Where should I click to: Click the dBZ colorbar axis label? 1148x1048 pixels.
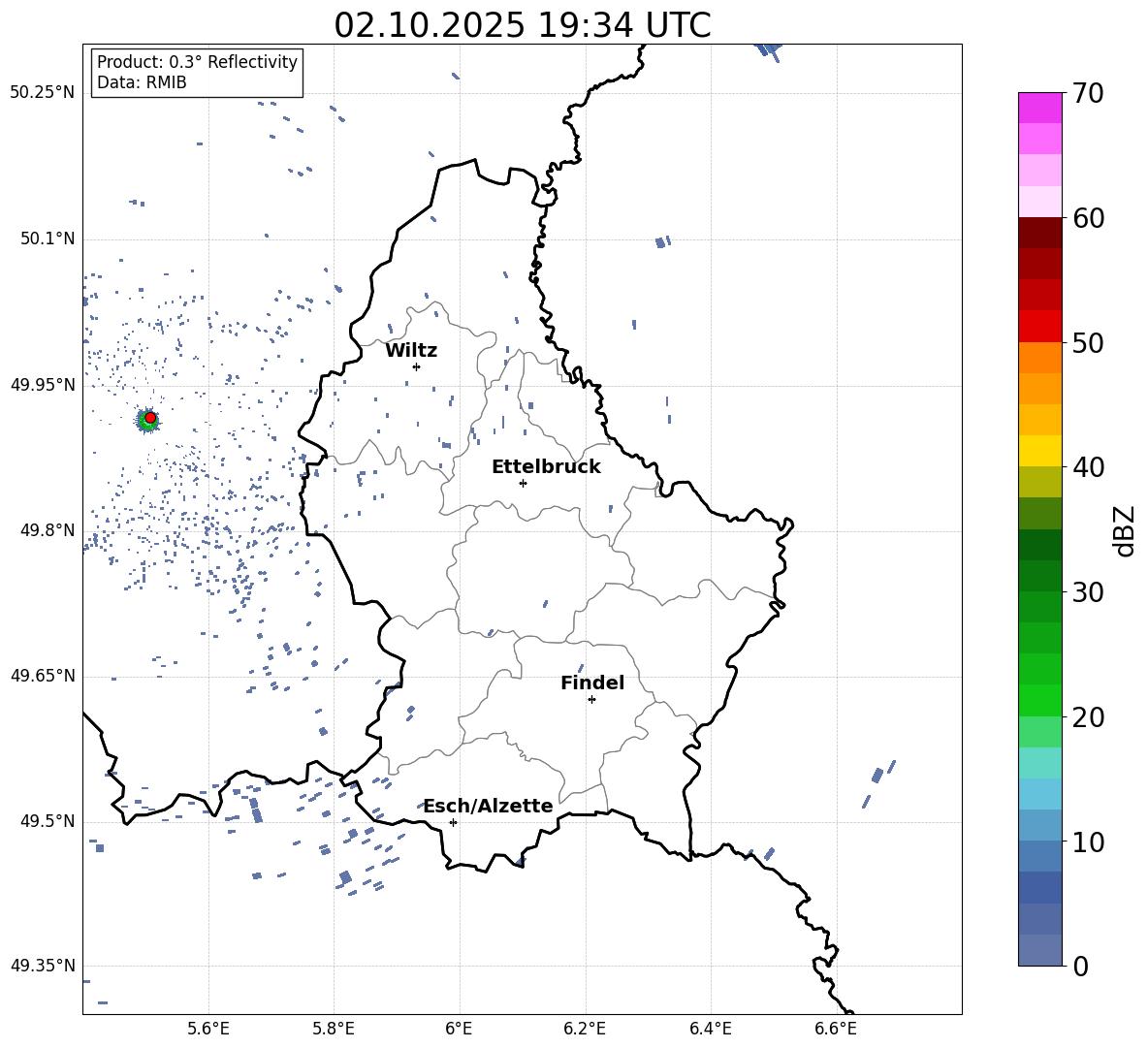point(1125,530)
